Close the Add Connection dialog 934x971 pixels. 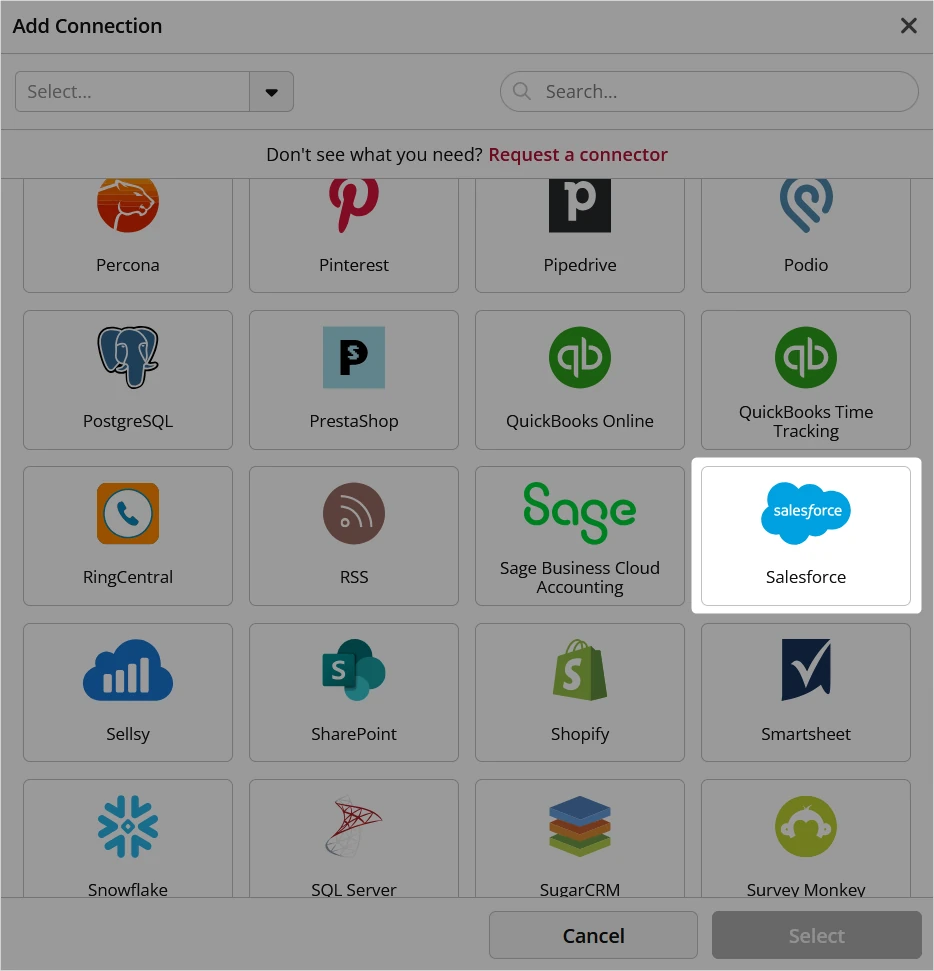[909, 25]
